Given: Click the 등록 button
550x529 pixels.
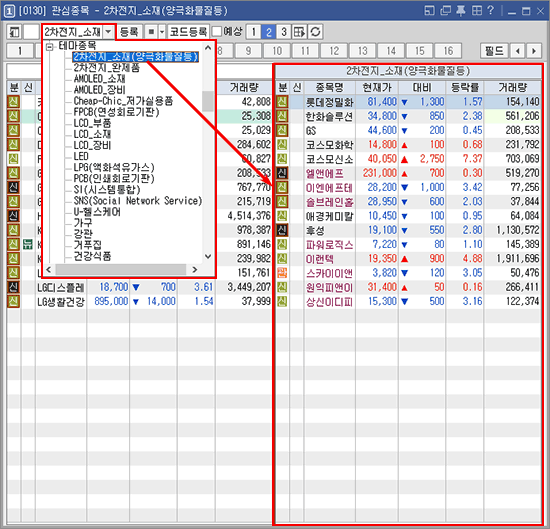Looking at the screenshot, I should click(129, 32).
